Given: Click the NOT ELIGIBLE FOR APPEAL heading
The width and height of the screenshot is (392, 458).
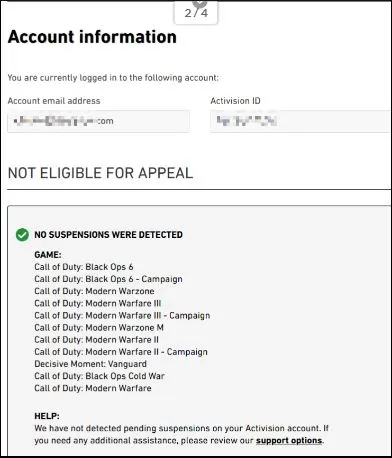Looking at the screenshot, I should click(100, 173).
